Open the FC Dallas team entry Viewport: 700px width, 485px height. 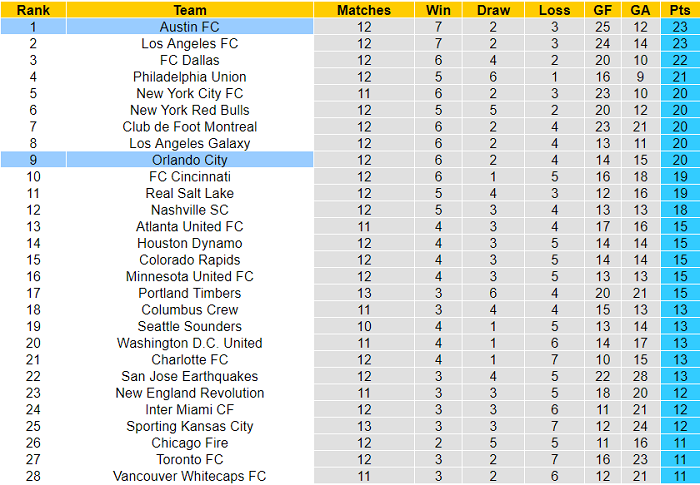click(x=189, y=60)
